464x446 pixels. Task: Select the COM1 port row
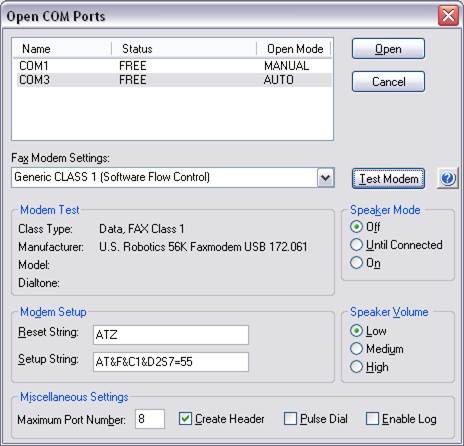pos(174,66)
